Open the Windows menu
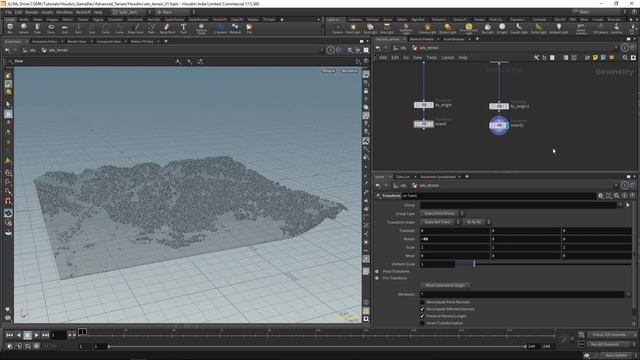Screen dimensions: 640x360 [64, 12]
